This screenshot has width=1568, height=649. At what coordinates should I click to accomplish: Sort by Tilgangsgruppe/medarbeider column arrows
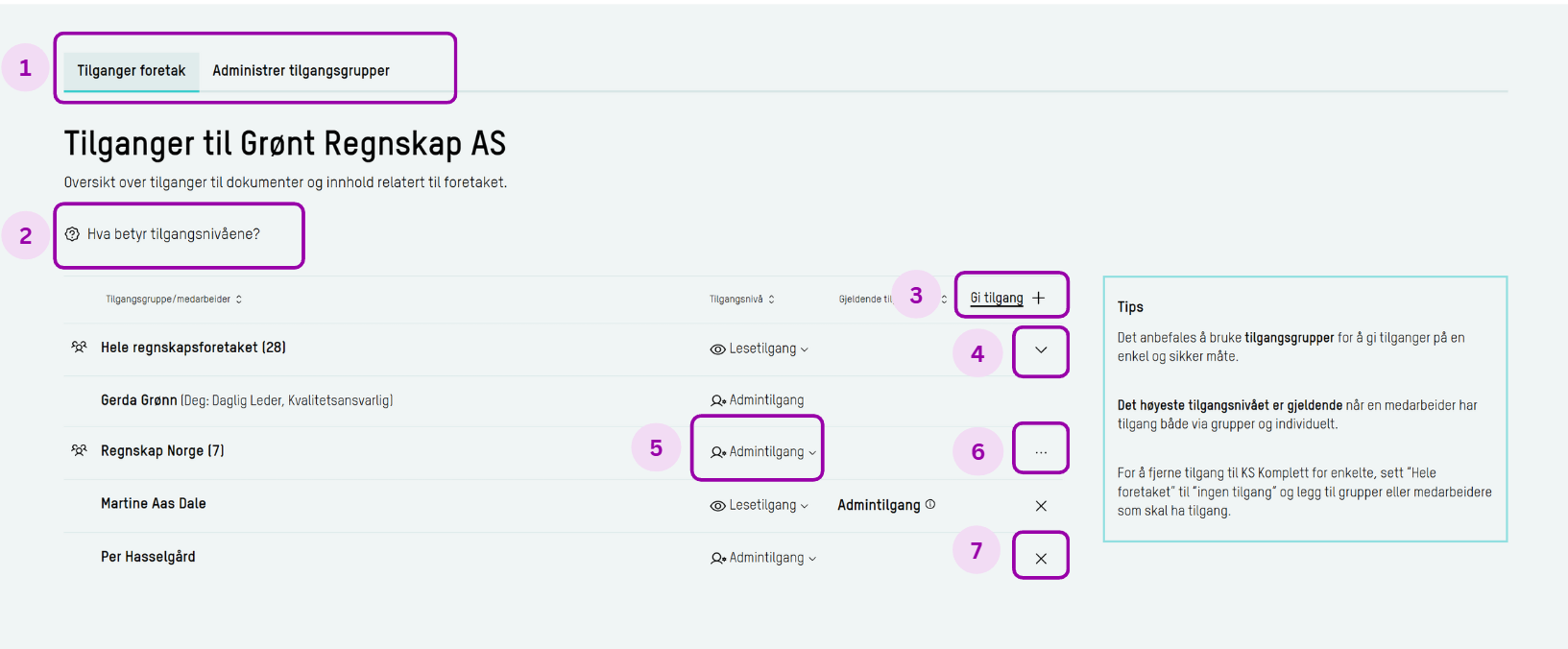point(239,300)
